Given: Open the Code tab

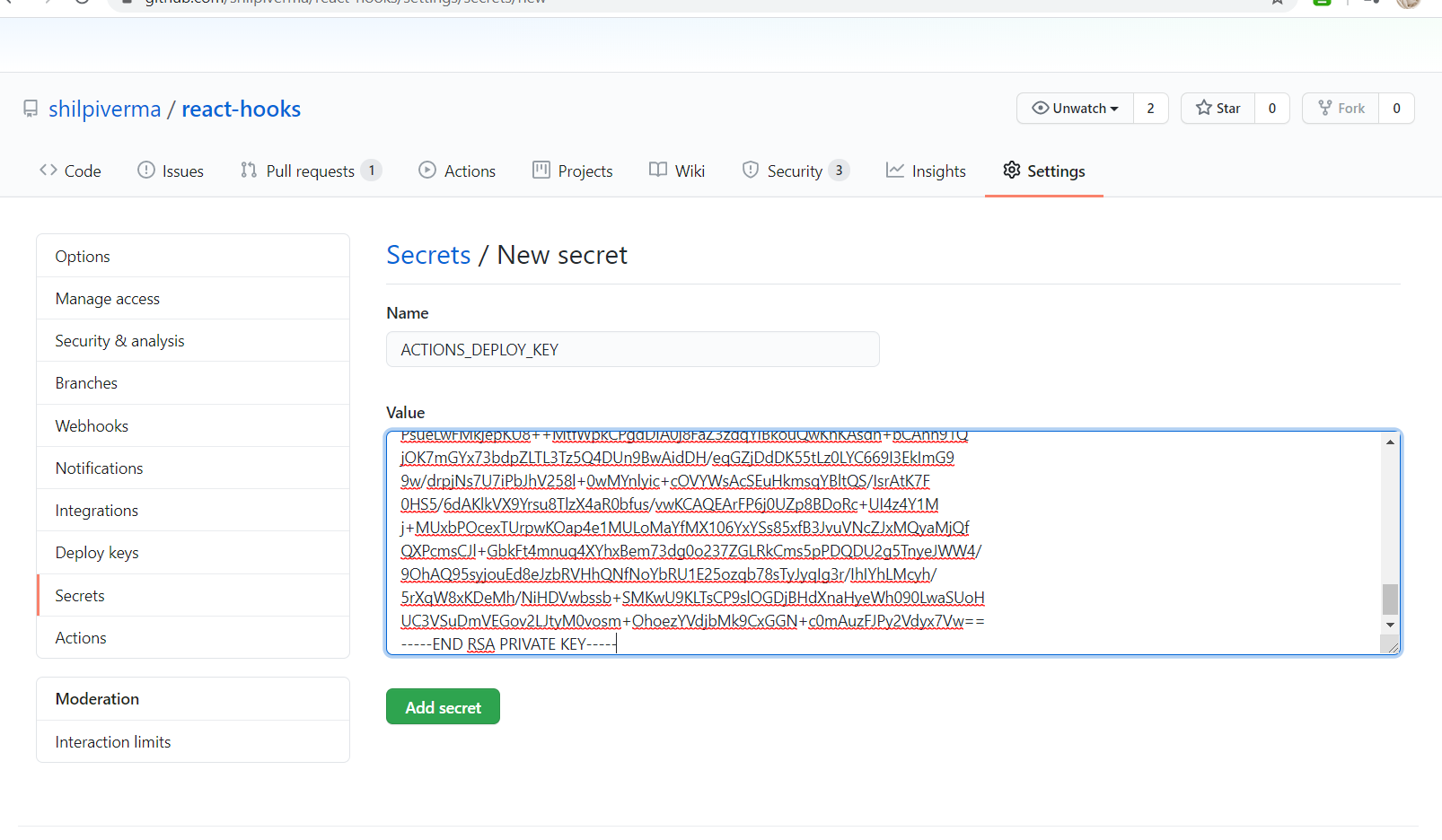Looking at the screenshot, I should click(x=70, y=171).
